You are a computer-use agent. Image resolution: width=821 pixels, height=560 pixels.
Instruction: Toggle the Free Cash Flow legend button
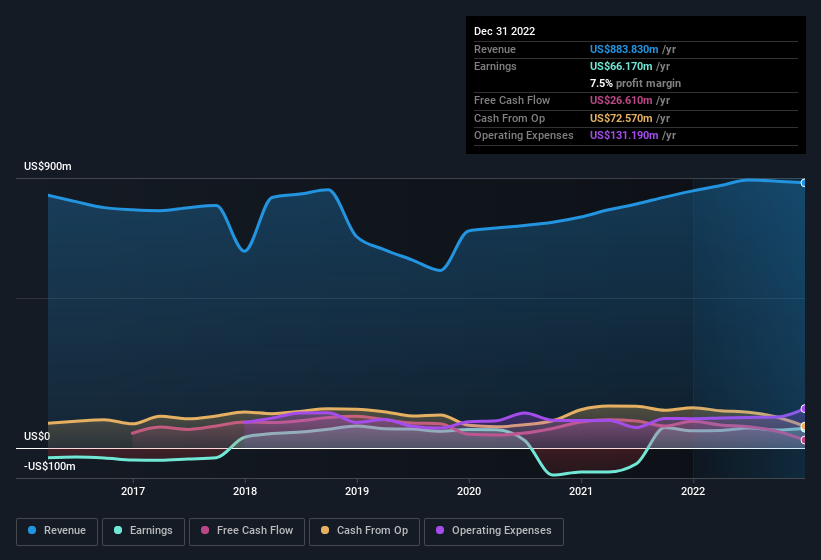(247, 531)
